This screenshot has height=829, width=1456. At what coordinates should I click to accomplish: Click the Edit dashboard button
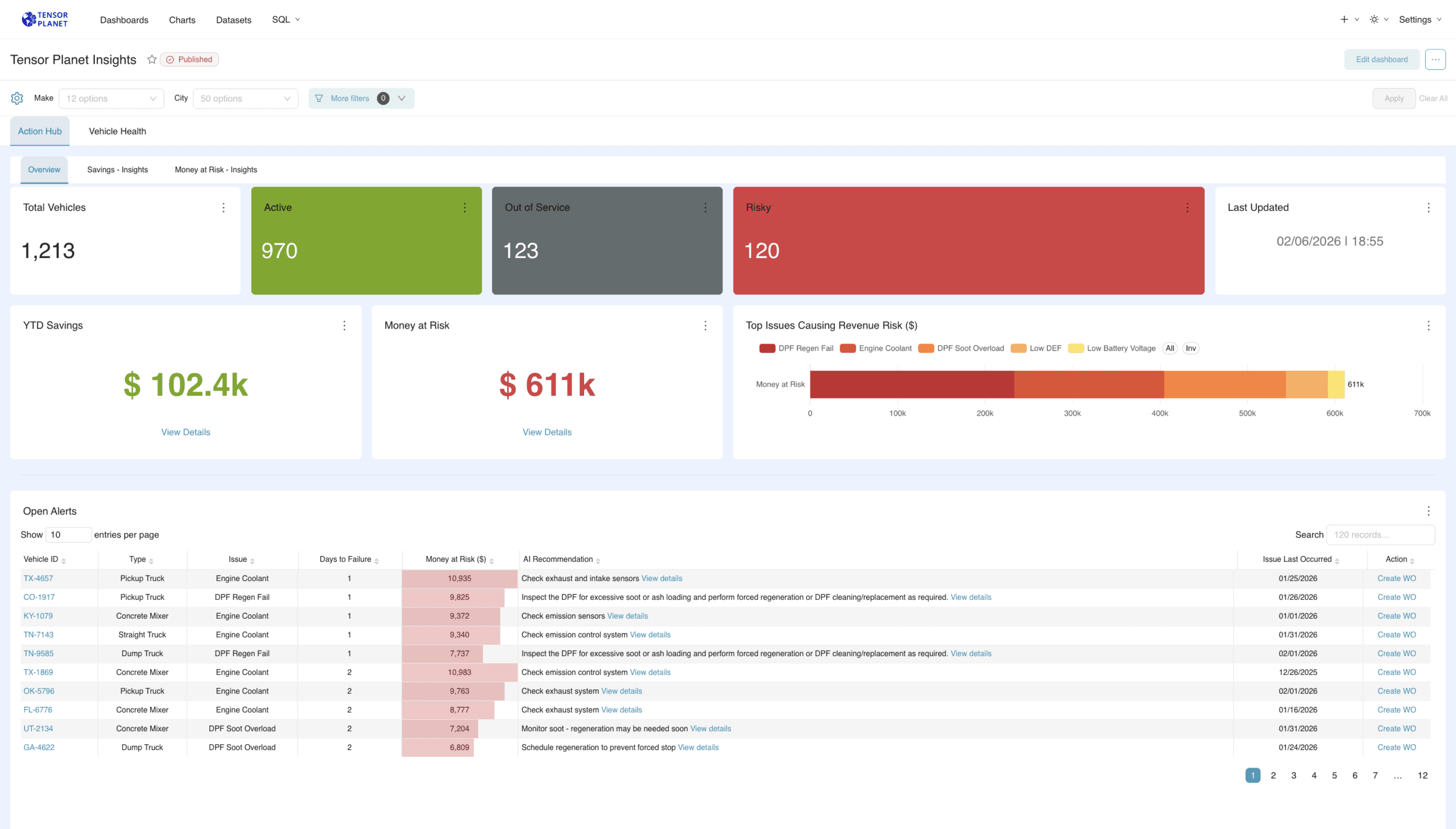click(1381, 59)
